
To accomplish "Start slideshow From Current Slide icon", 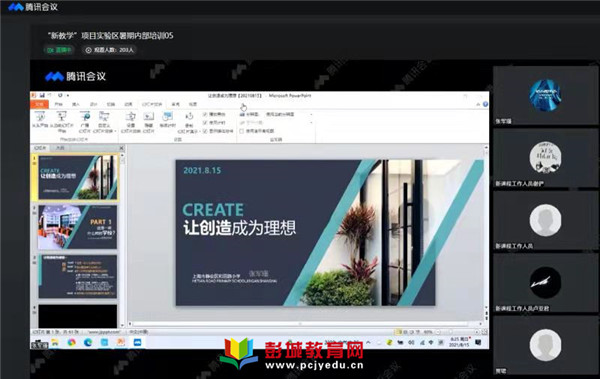I will coord(62,121).
